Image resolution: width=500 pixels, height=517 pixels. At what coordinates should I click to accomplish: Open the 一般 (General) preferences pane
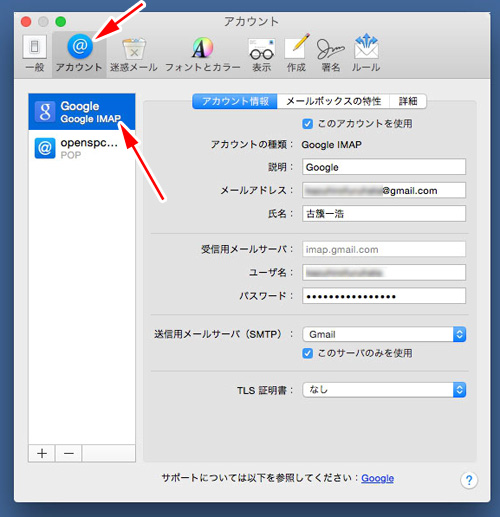pos(35,53)
